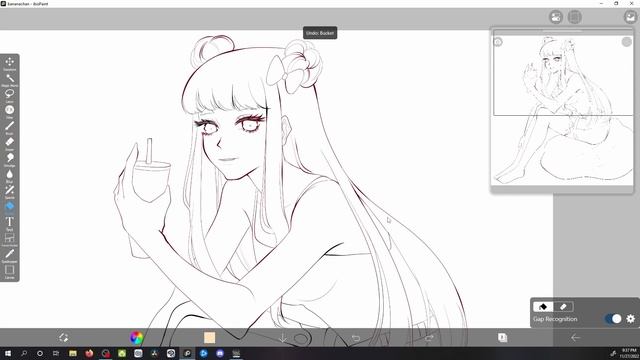The image size is (640, 360).
Task: Open the Filter FX tool
Action: [9, 111]
